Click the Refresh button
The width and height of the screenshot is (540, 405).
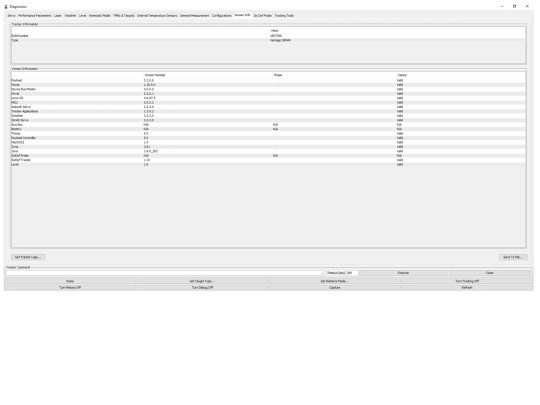pos(467,288)
